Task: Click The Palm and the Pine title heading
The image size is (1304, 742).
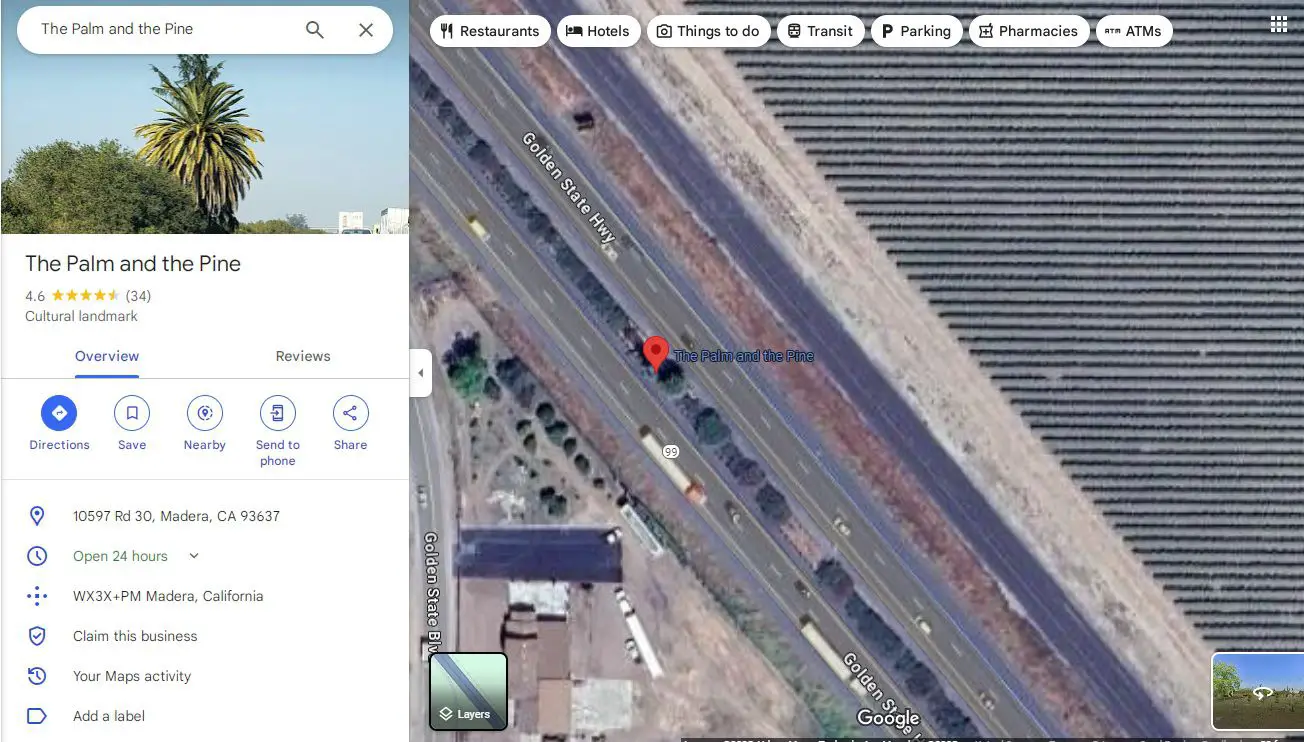Action: tap(133, 264)
